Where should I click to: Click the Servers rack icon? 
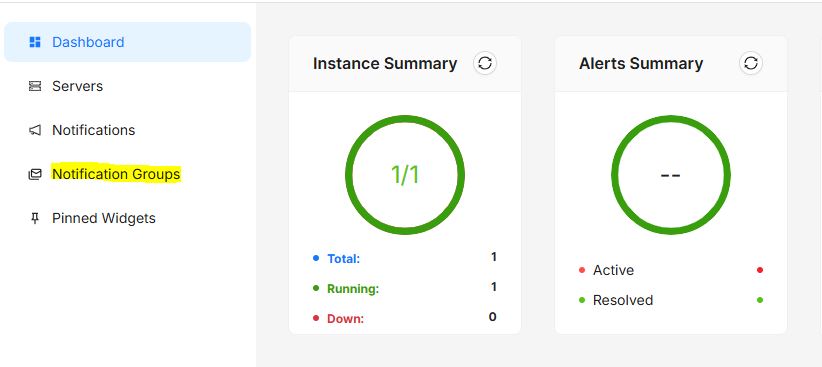[35, 86]
